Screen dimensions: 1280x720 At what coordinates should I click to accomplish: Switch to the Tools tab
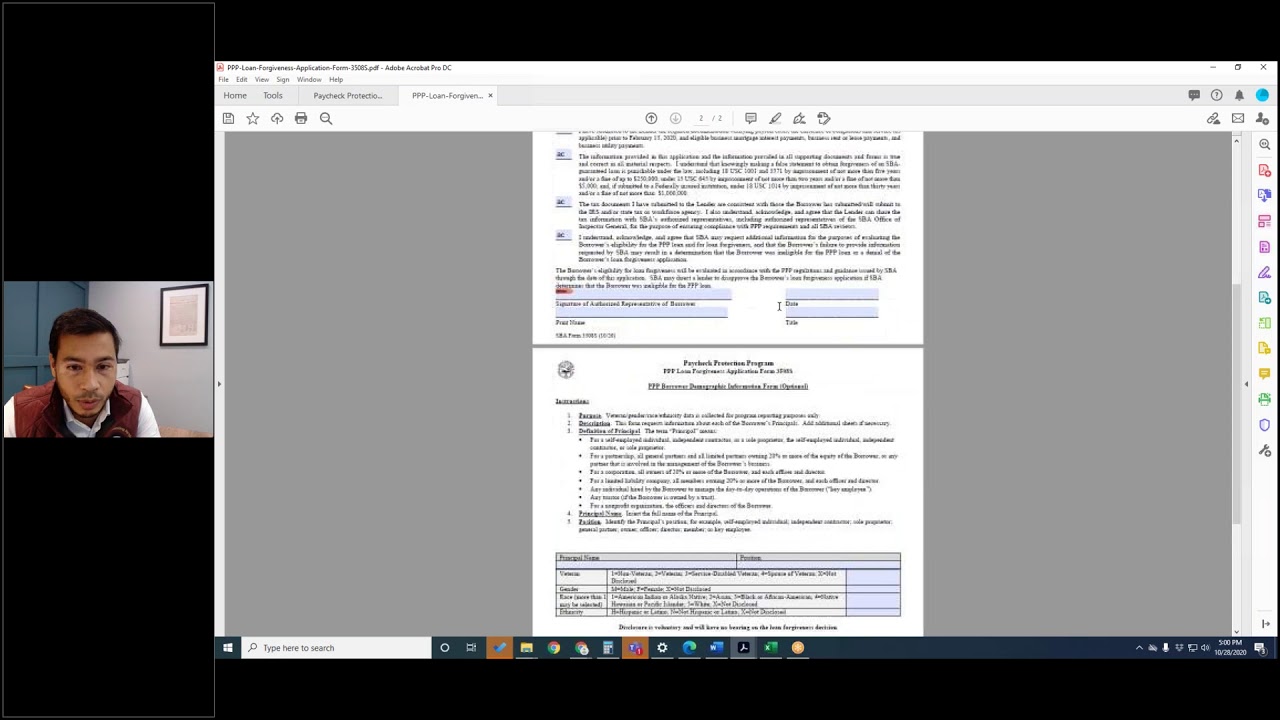[x=273, y=95]
